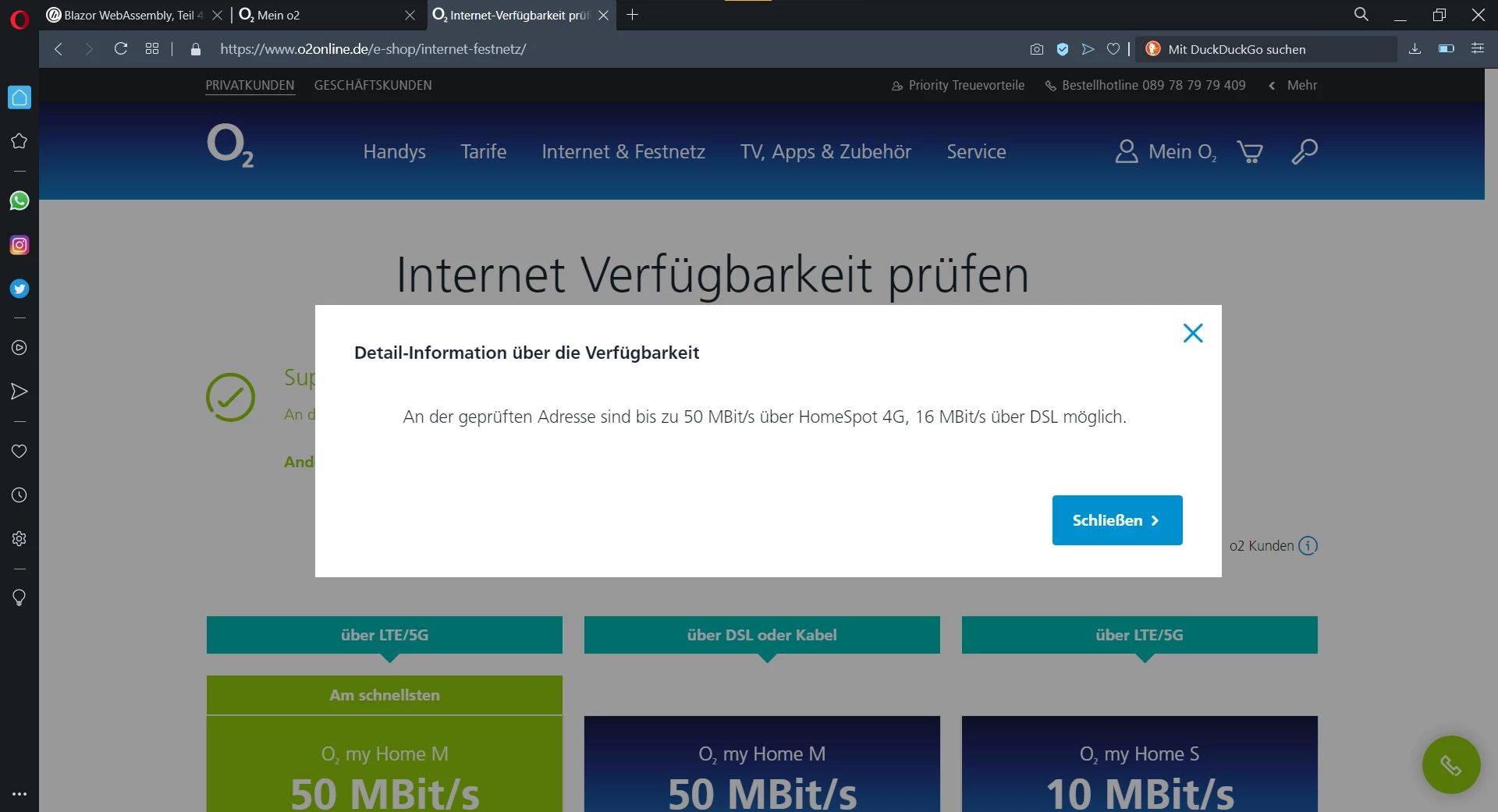Select the Am schnellsten my Home M card
Image resolution: width=1498 pixels, height=812 pixels.
(385, 744)
